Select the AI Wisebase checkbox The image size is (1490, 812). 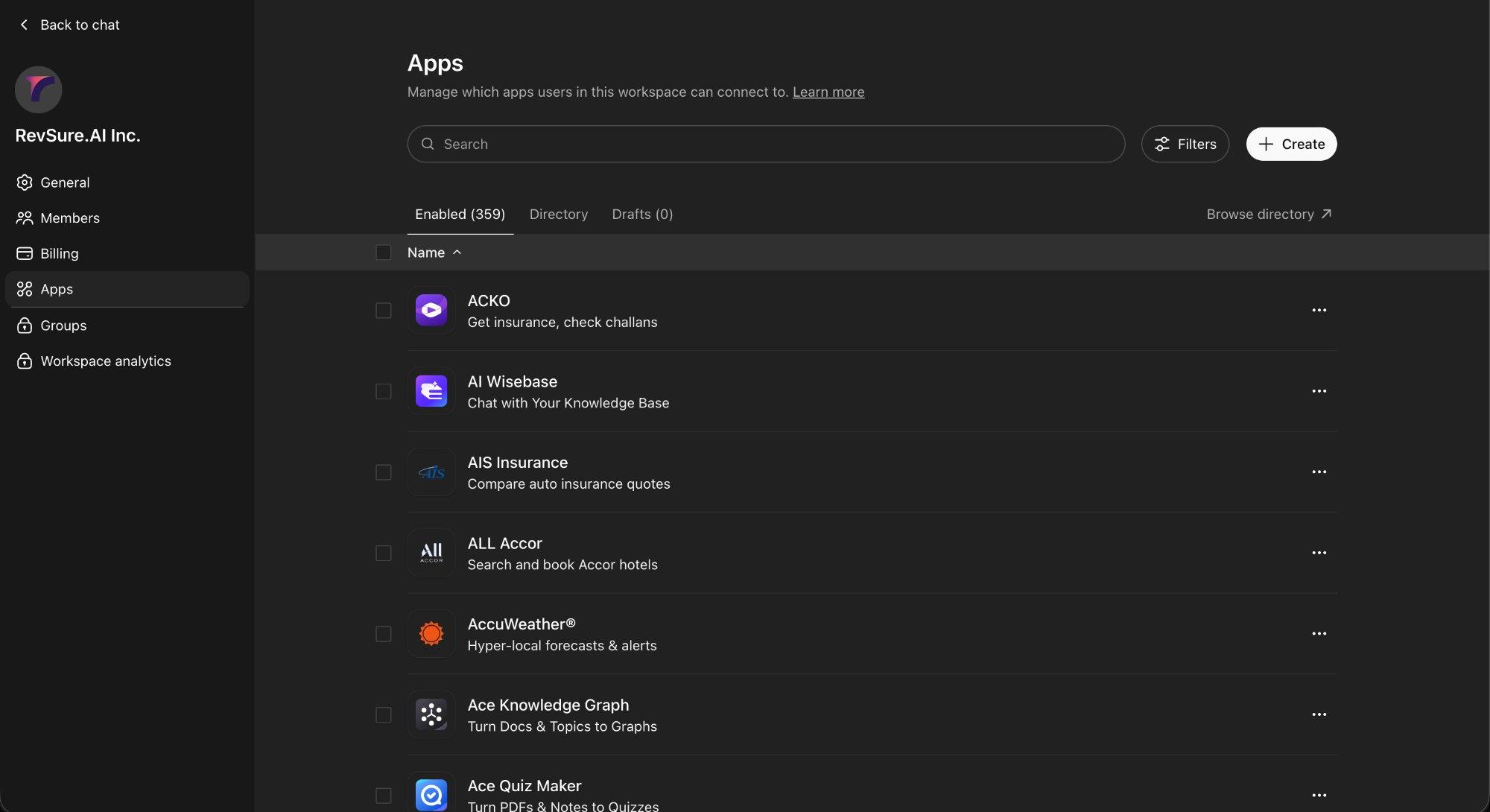coord(384,391)
